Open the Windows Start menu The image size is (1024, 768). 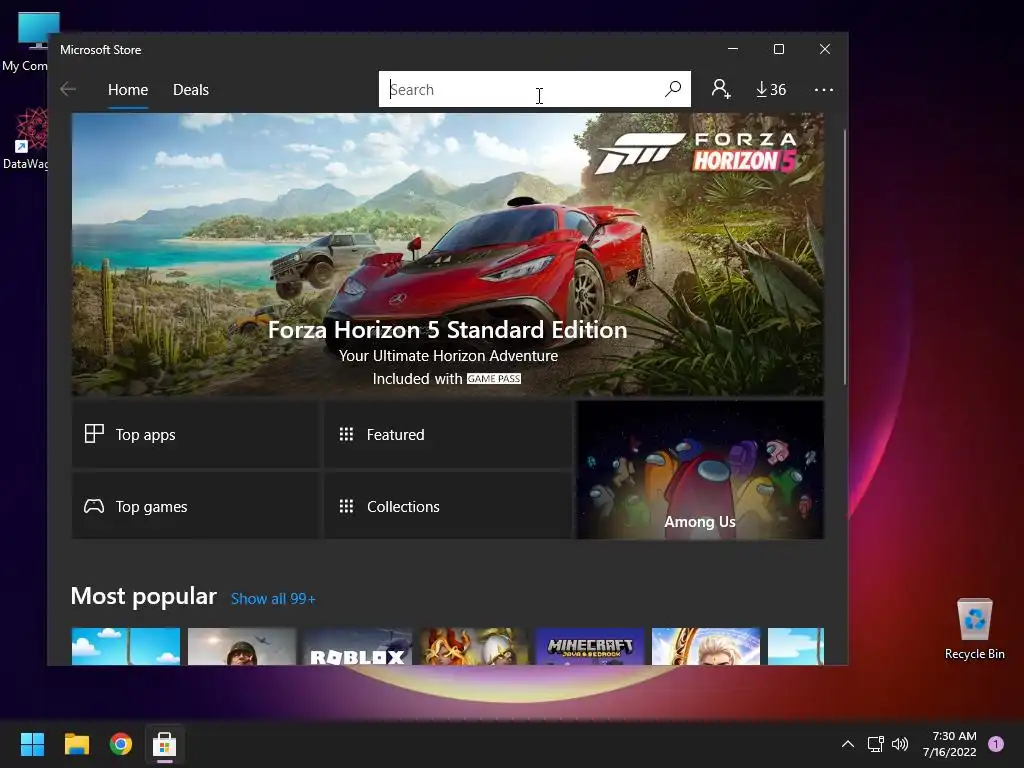32,744
